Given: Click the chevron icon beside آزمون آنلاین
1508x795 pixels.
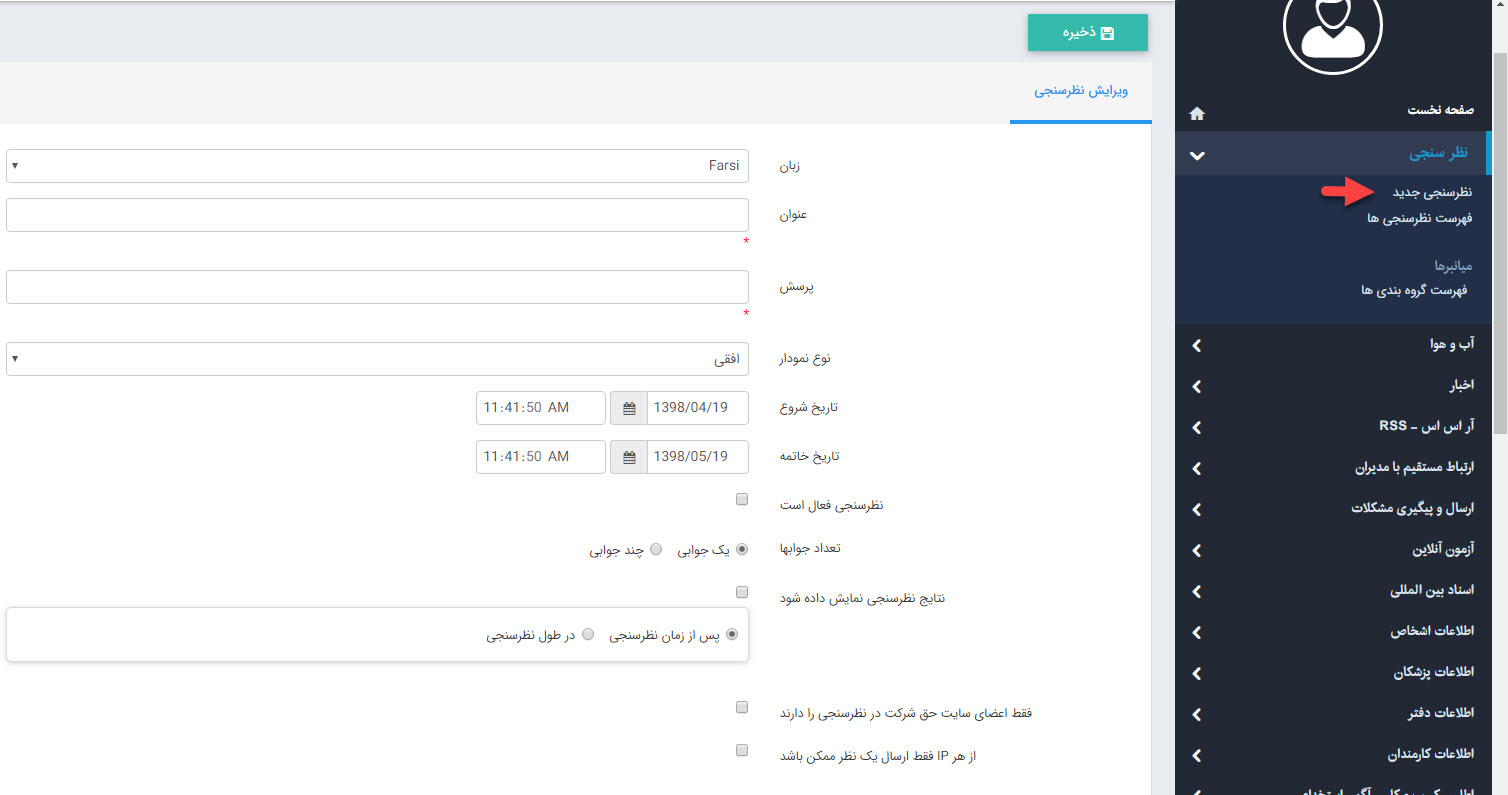Looking at the screenshot, I should 1197,551.
